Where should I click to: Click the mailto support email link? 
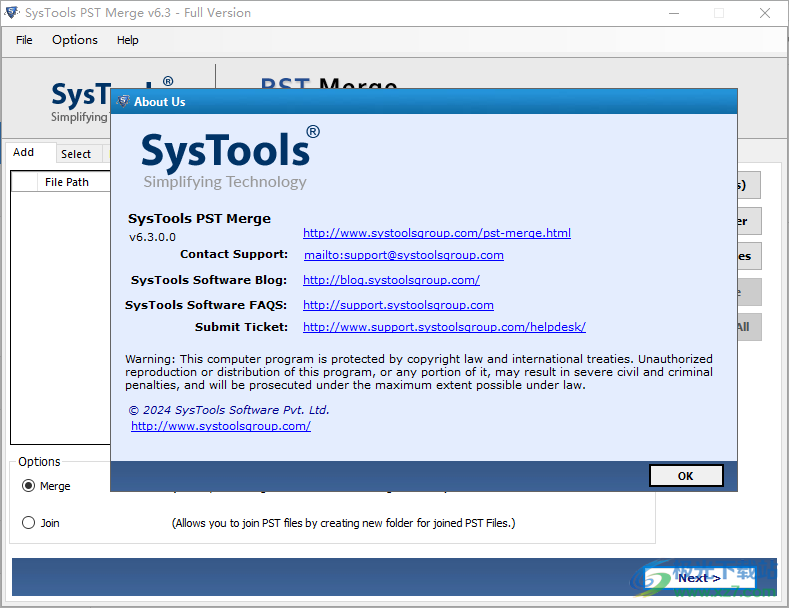pos(404,255)
